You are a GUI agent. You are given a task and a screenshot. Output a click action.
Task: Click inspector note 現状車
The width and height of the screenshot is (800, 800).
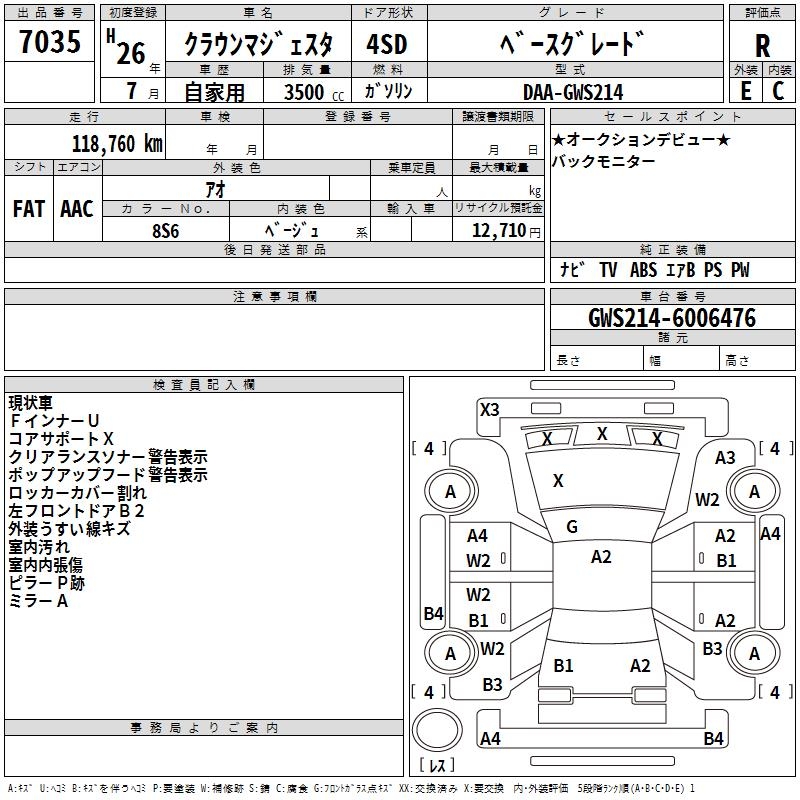pyautogui.click(x=31, y=403)
